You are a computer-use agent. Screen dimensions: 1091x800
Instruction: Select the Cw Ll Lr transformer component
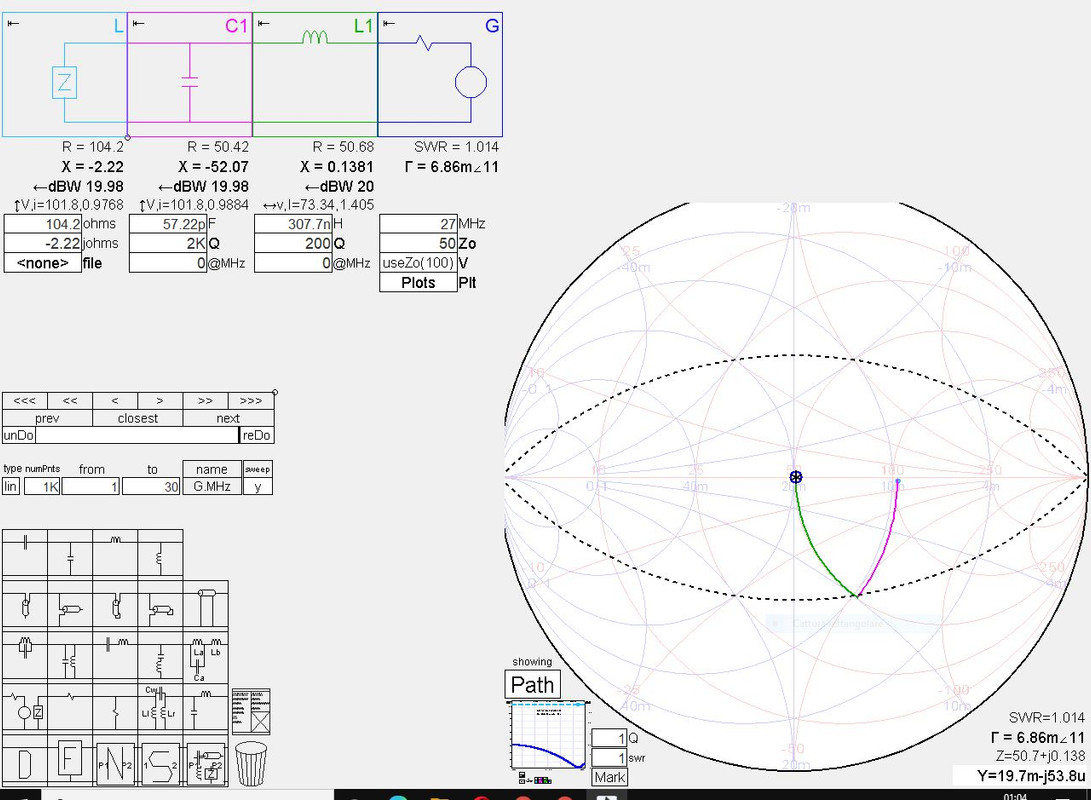[161, 708]
